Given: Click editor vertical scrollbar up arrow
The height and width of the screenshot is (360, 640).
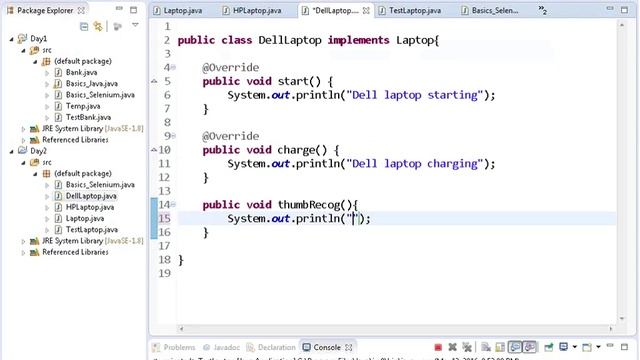Looking at the screenshot, I should [622, 25].
